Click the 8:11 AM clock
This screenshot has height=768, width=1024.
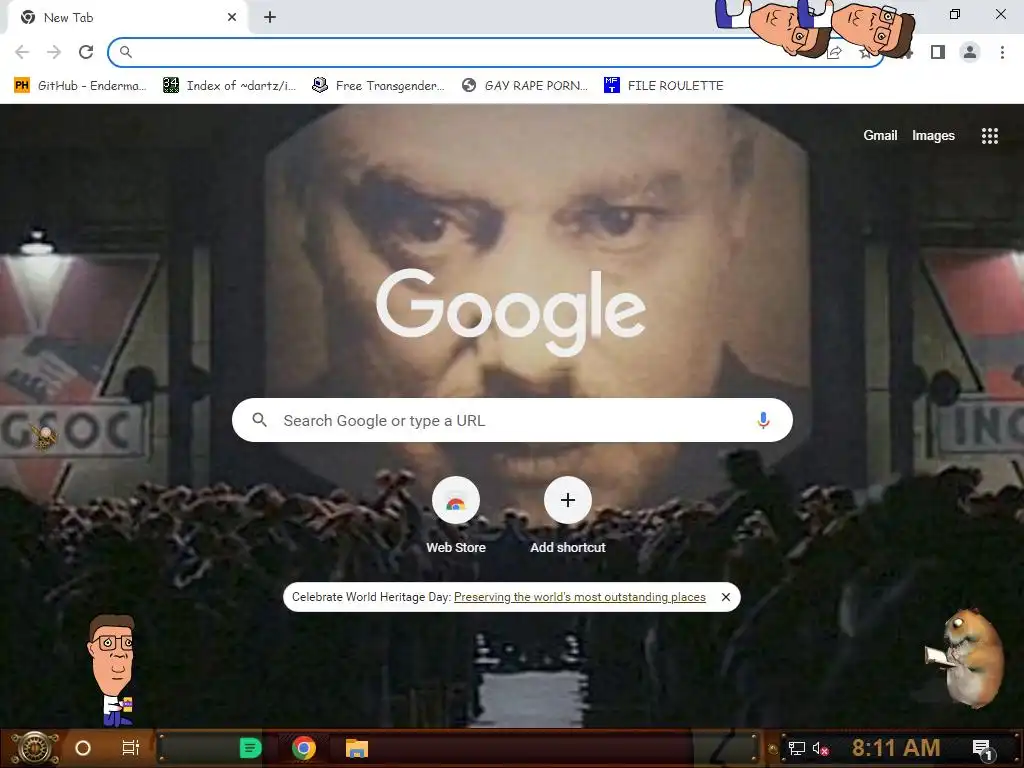(x=895, y=748)
